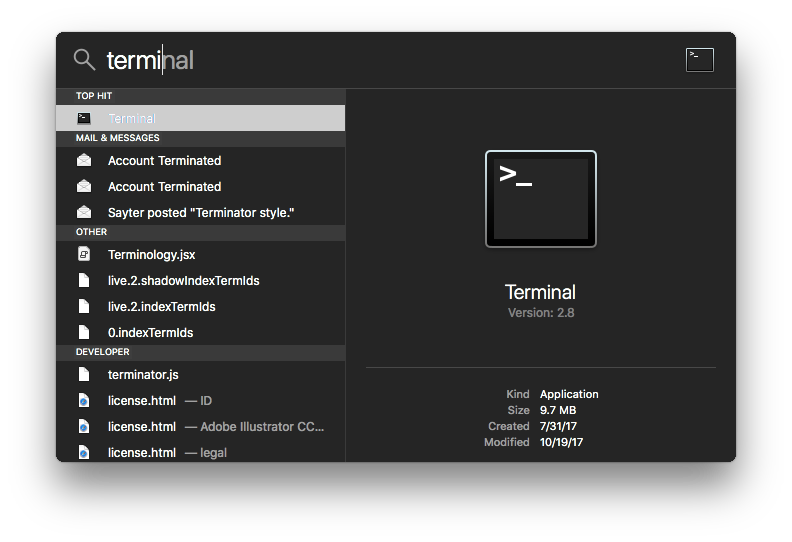Click the Spotlight magnifying glass icon
This screenshot has height=542, width=792.
coord(84,60)
